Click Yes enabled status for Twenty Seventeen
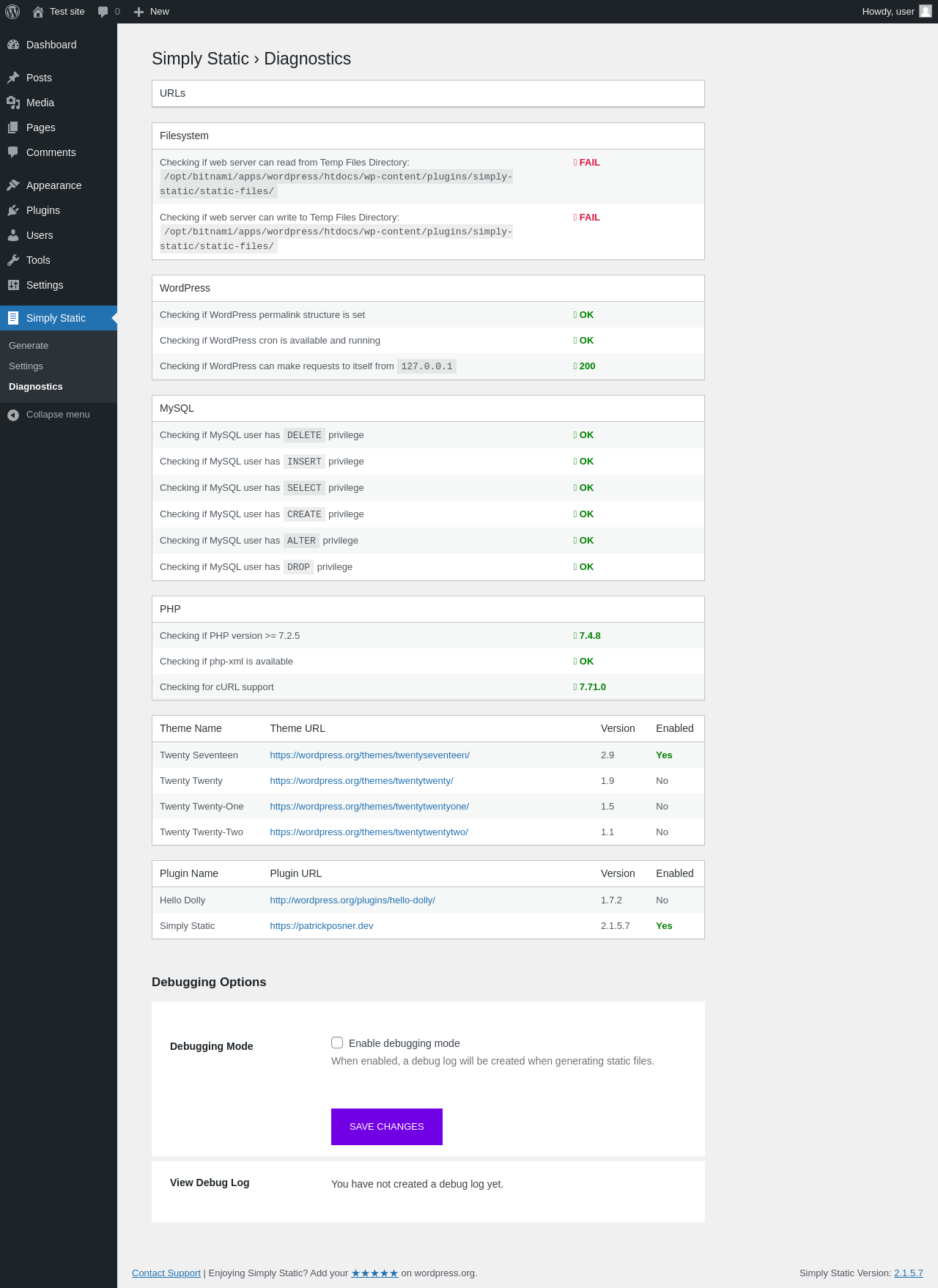The width and height of the screenshot is (938, 1288). pyautogui.click(x=664, y=755)
